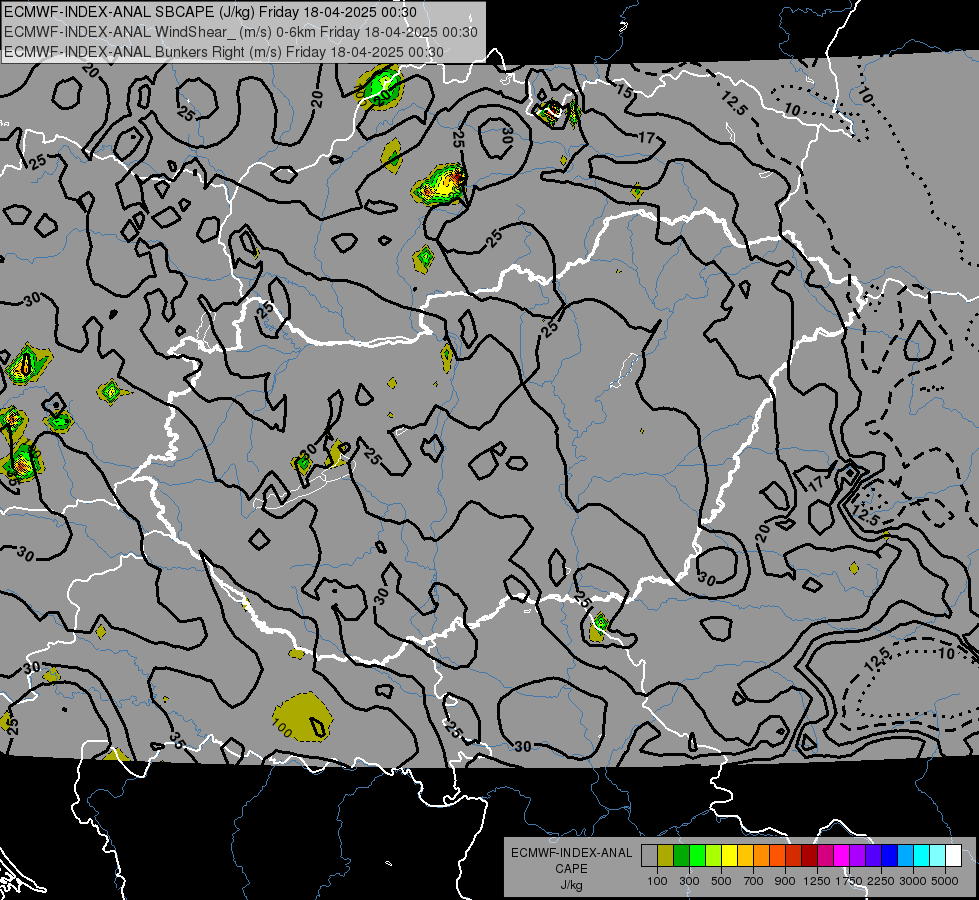
Task: Select the azure sky-blue legend swatch
Action: (905, 856)
